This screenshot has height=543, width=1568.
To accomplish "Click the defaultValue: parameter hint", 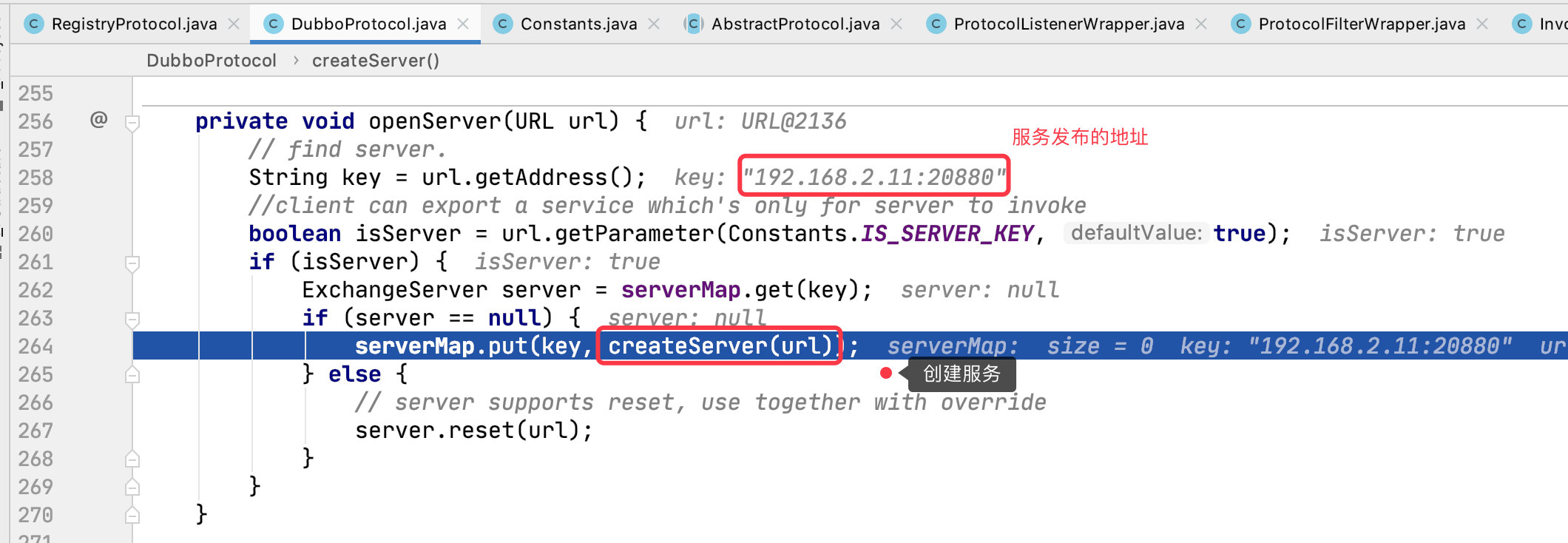I will coord(1137,233).
